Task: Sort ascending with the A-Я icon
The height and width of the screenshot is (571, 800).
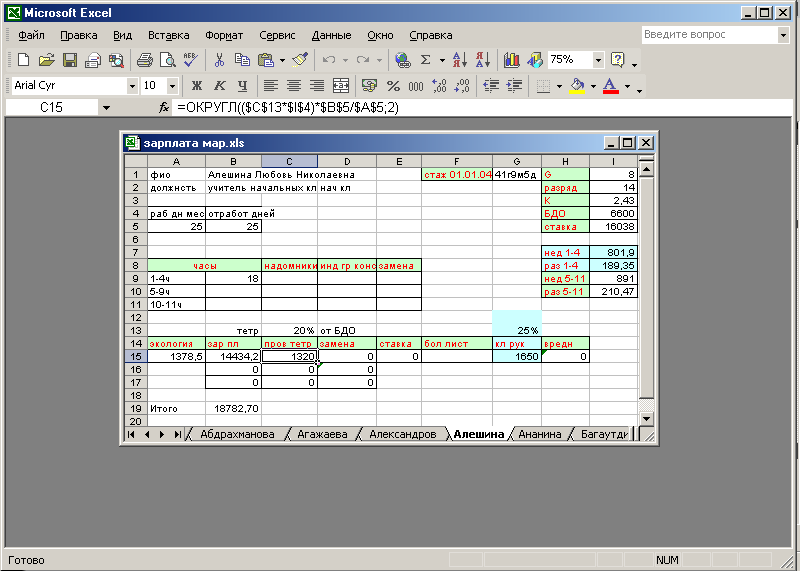Action: click(460, 60)
